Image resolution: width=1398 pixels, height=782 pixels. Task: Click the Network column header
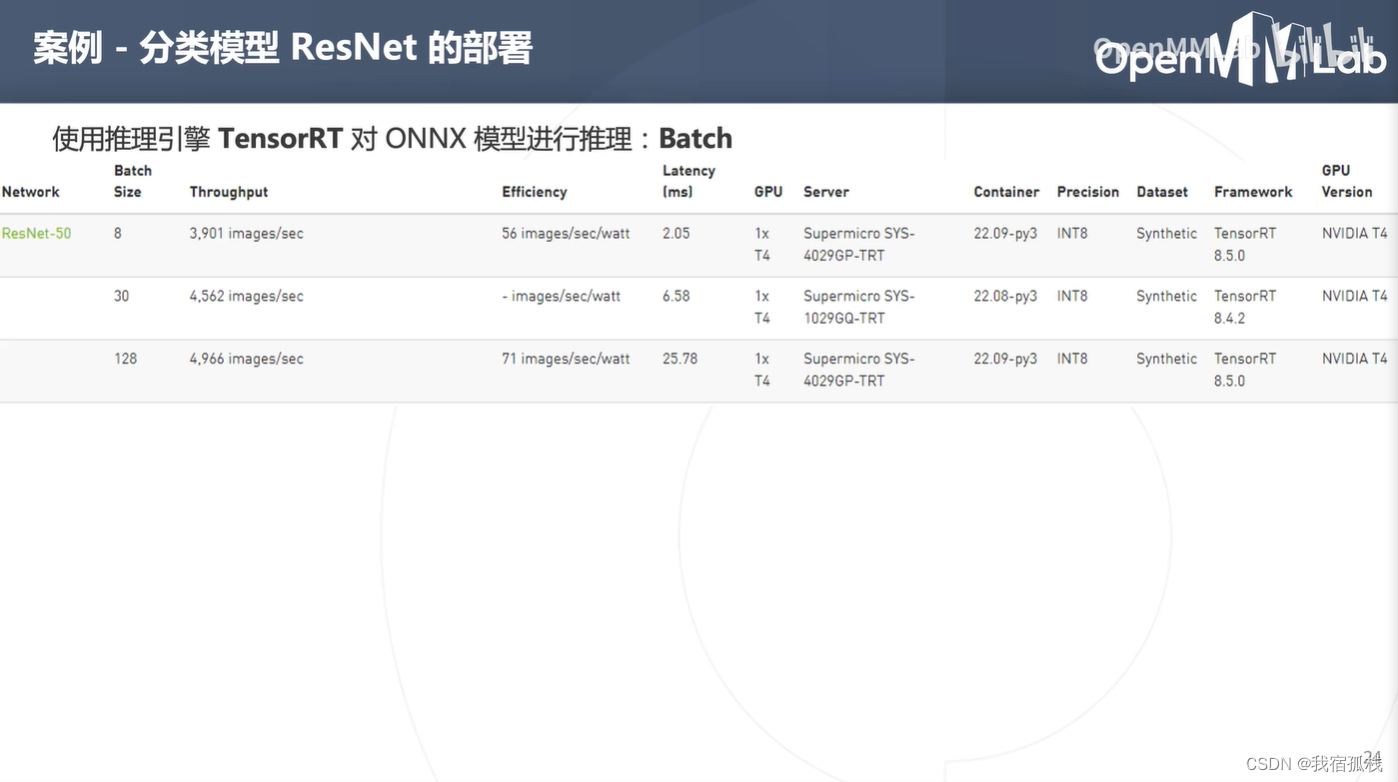point(31,192)
